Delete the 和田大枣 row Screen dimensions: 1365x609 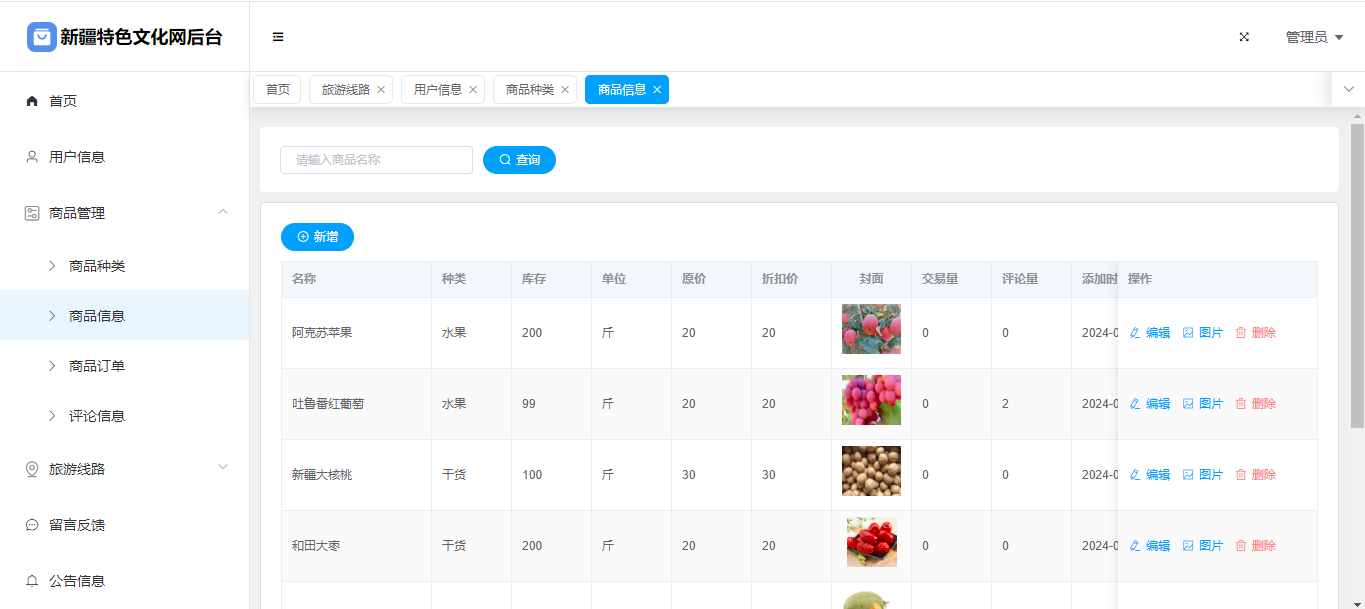pyautogui.click(x=1256, y=546)
